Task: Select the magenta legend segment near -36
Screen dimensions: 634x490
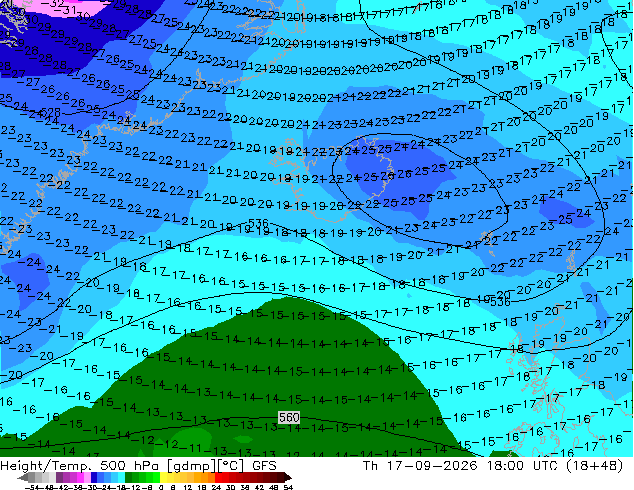Action: pos(80,478)
